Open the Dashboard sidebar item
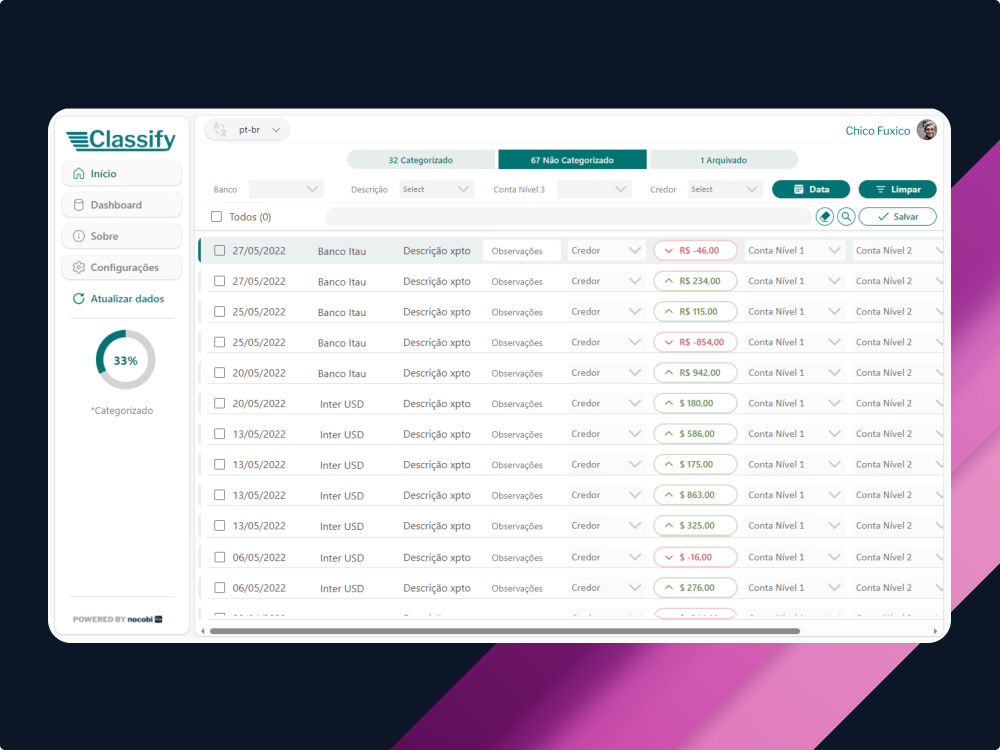This screenshot has width=1000, height=750. 122,205
